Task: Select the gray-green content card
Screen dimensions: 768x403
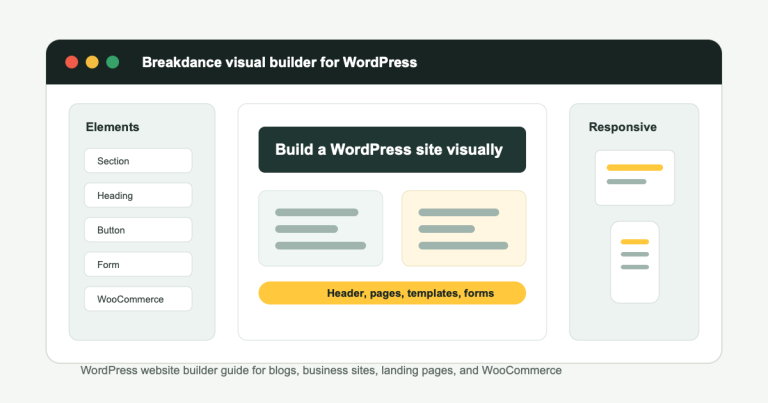Action: click(321, 229)
